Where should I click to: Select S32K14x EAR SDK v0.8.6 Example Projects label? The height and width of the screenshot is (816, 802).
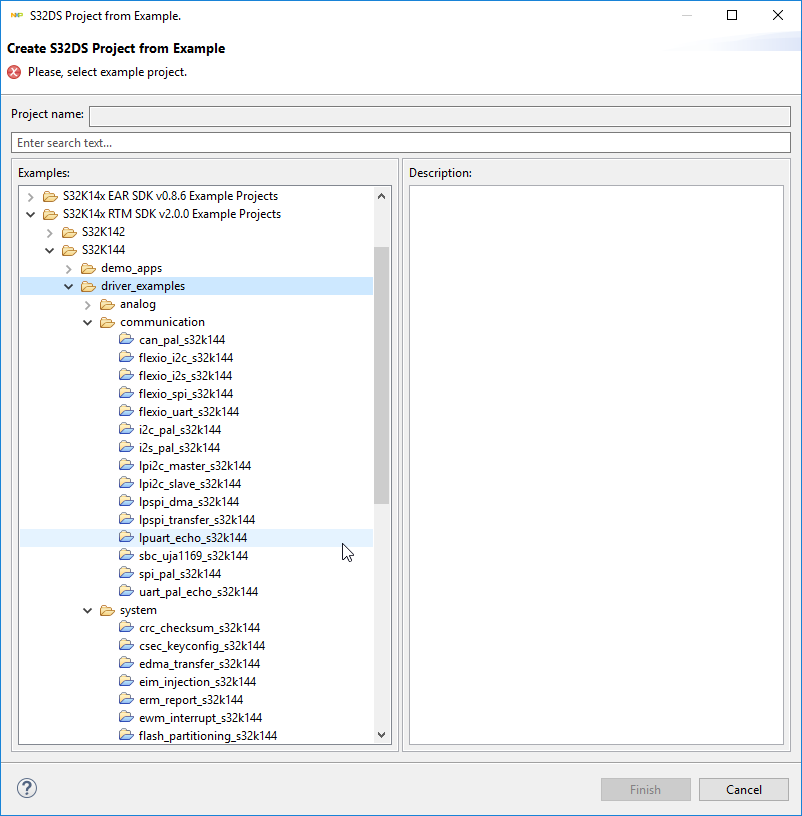[170, 196]
